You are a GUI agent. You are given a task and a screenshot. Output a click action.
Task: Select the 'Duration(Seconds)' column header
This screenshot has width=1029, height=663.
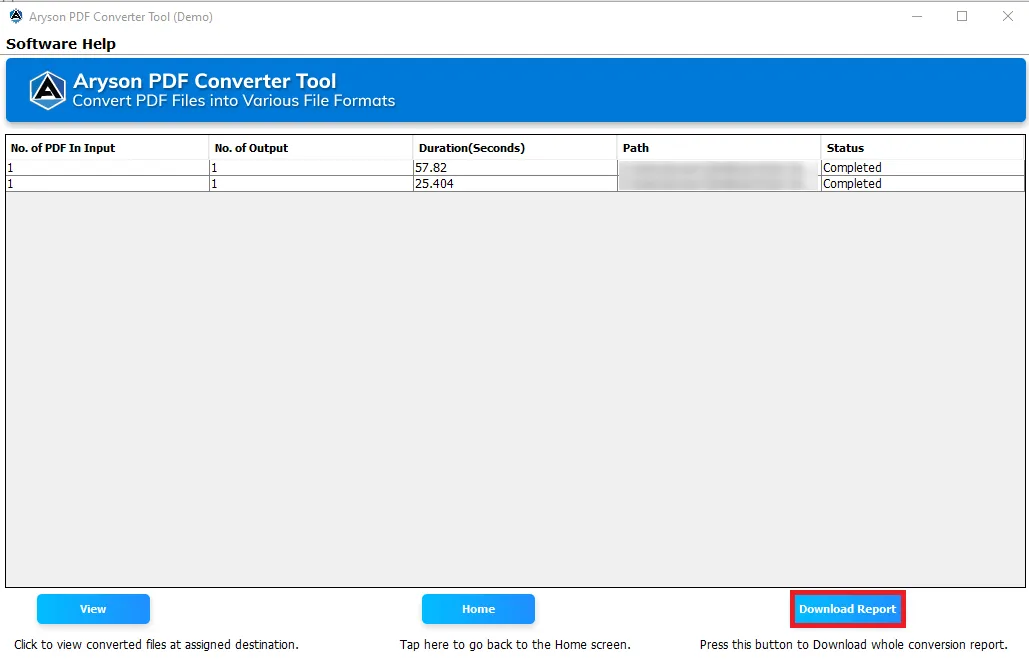pos(514,148)
